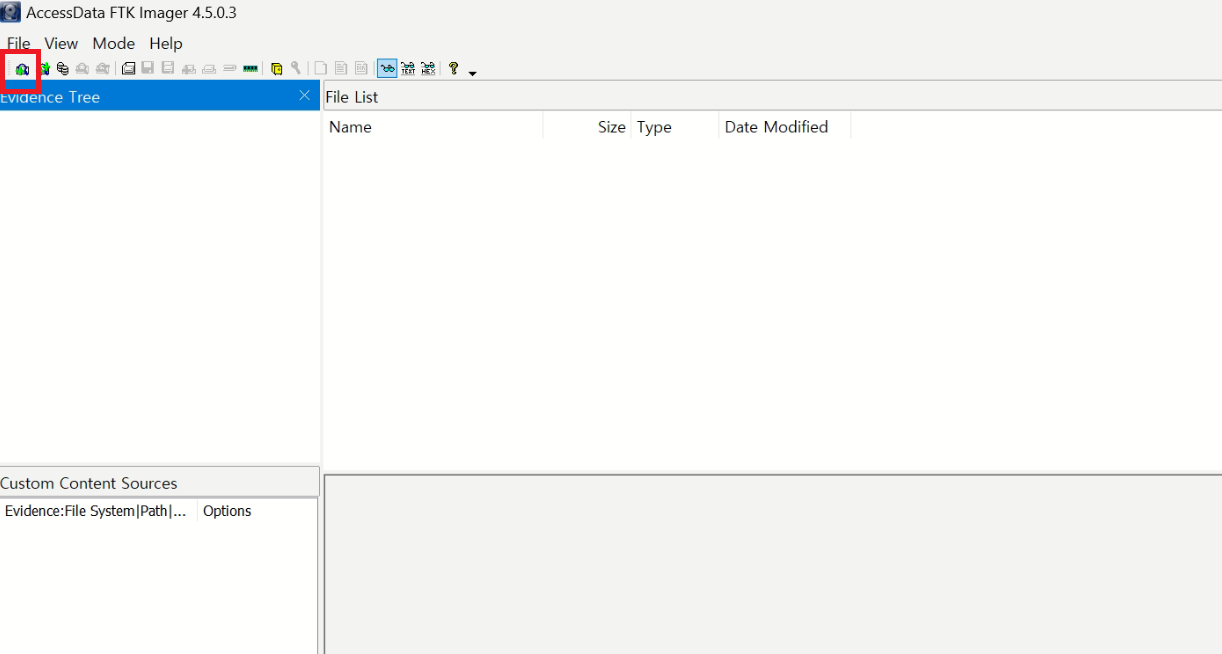Click Add All Attached Devices icon
Image resolution: width=1222 pixels, height=654 pixels.
pyautogui.click(x=44, y=69)
